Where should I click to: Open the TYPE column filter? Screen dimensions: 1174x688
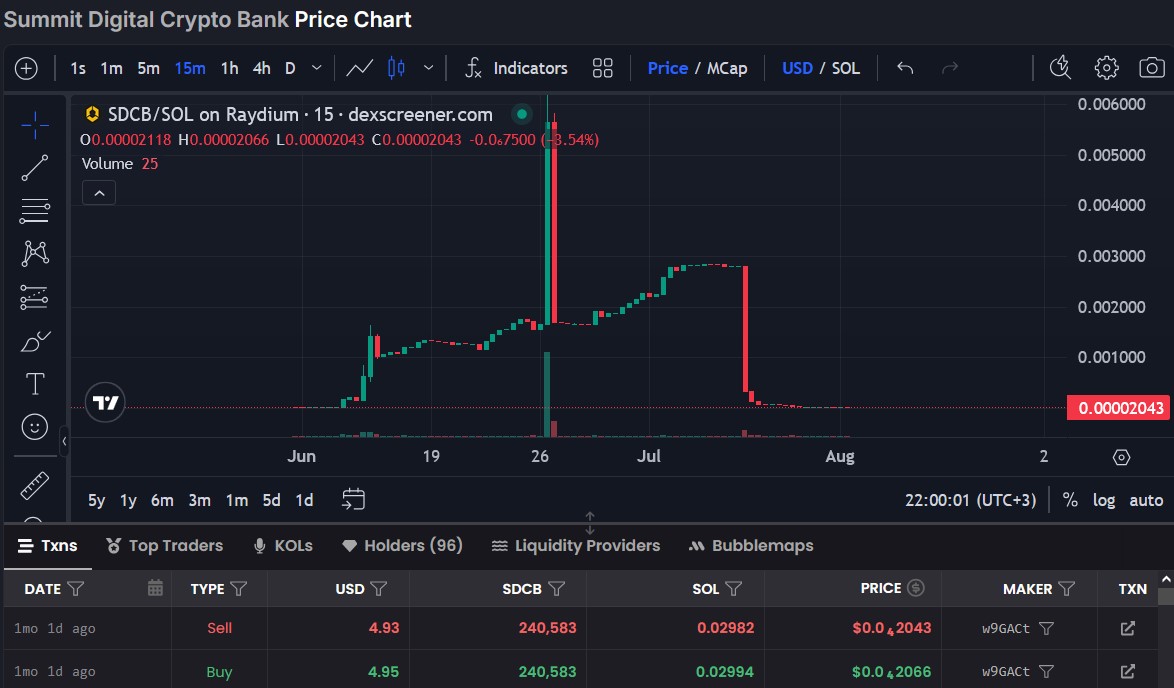239,589
